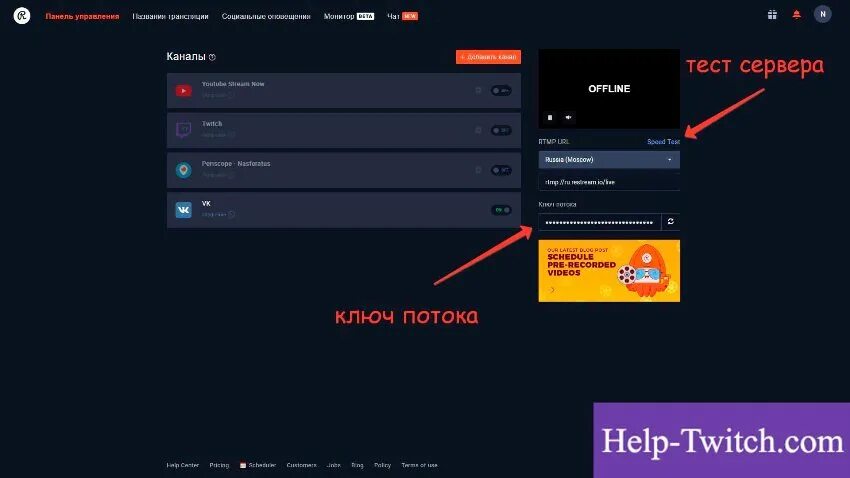850x478 pixels.
Task: Click the Twitch channel icon
Action: [184, 130]
